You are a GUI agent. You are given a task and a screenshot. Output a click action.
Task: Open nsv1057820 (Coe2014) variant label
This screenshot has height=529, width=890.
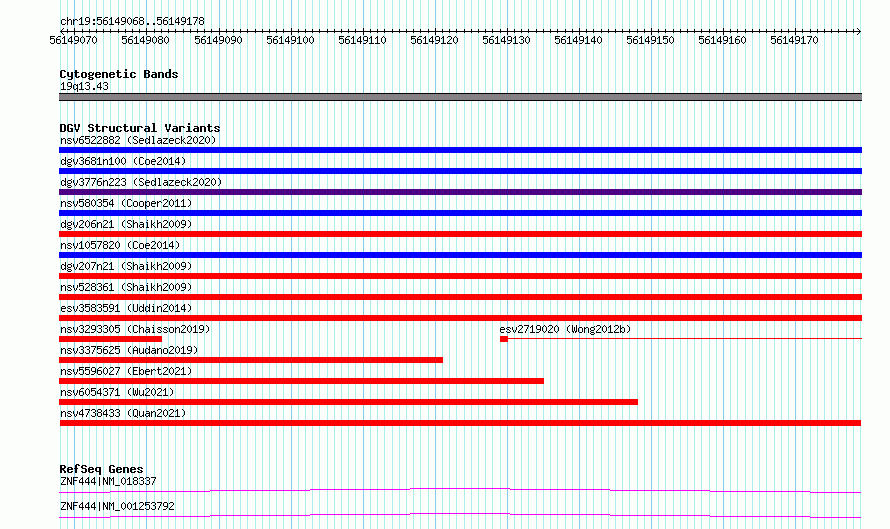point(120,245)
